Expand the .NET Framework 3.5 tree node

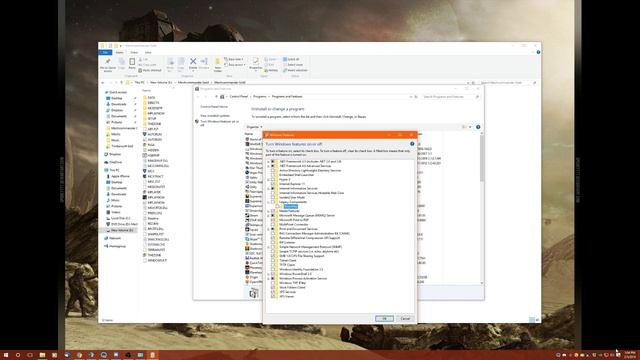coord(268,162)
